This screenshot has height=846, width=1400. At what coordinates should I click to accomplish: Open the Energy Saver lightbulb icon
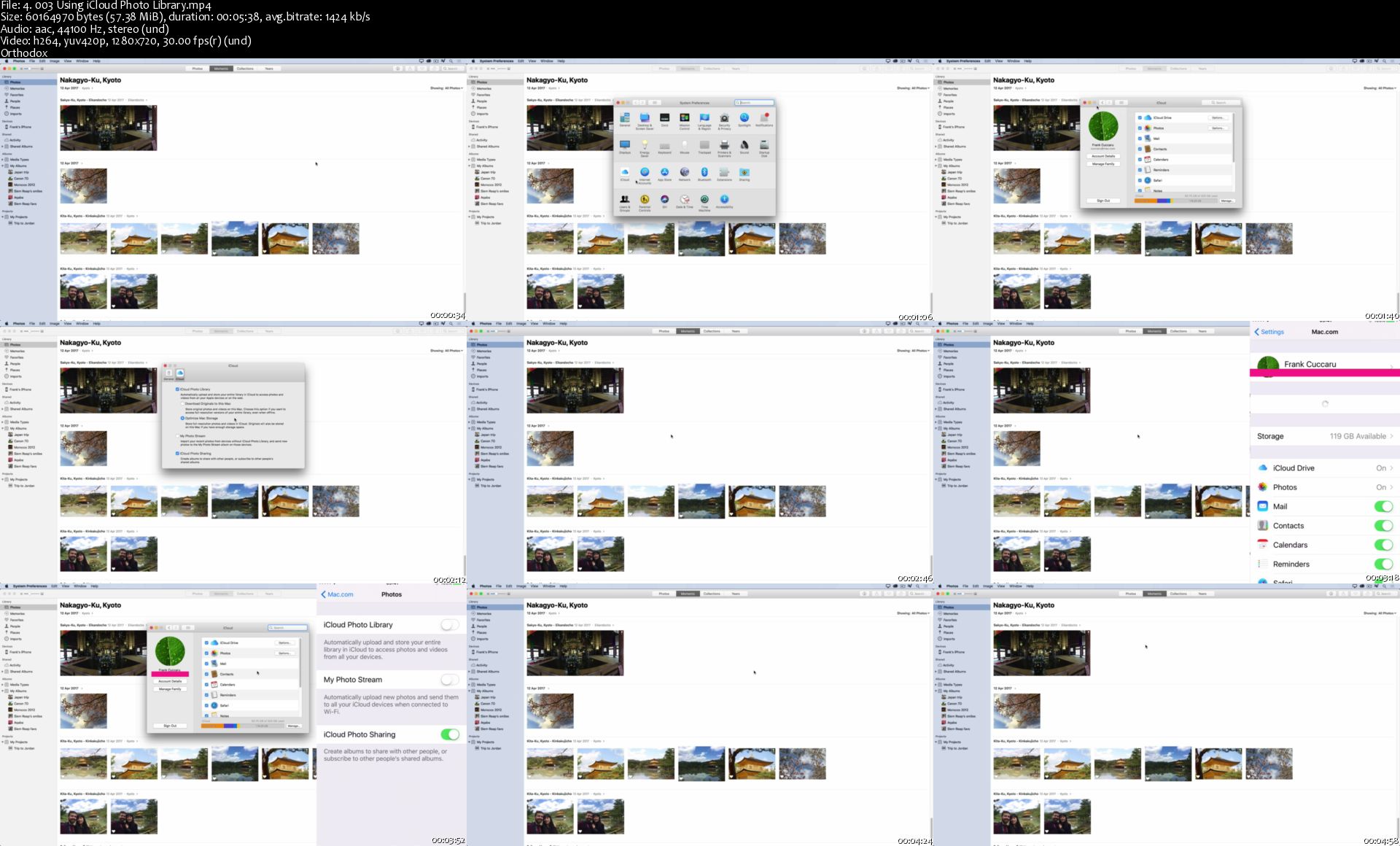(x=645, y=146)
